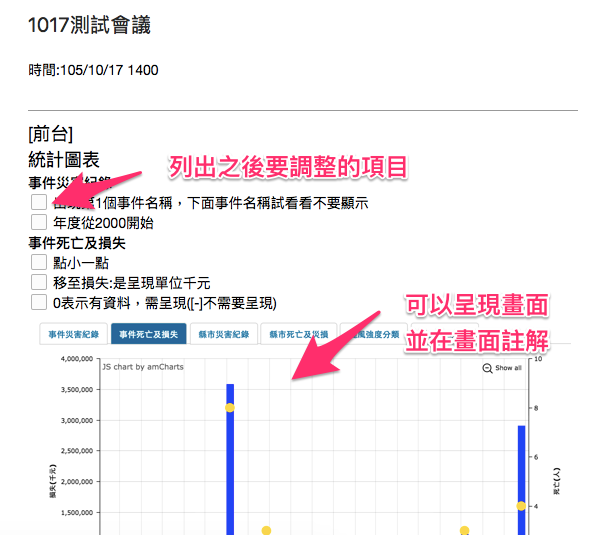Click the 點小一點 item text

click(x=81, y=263)
